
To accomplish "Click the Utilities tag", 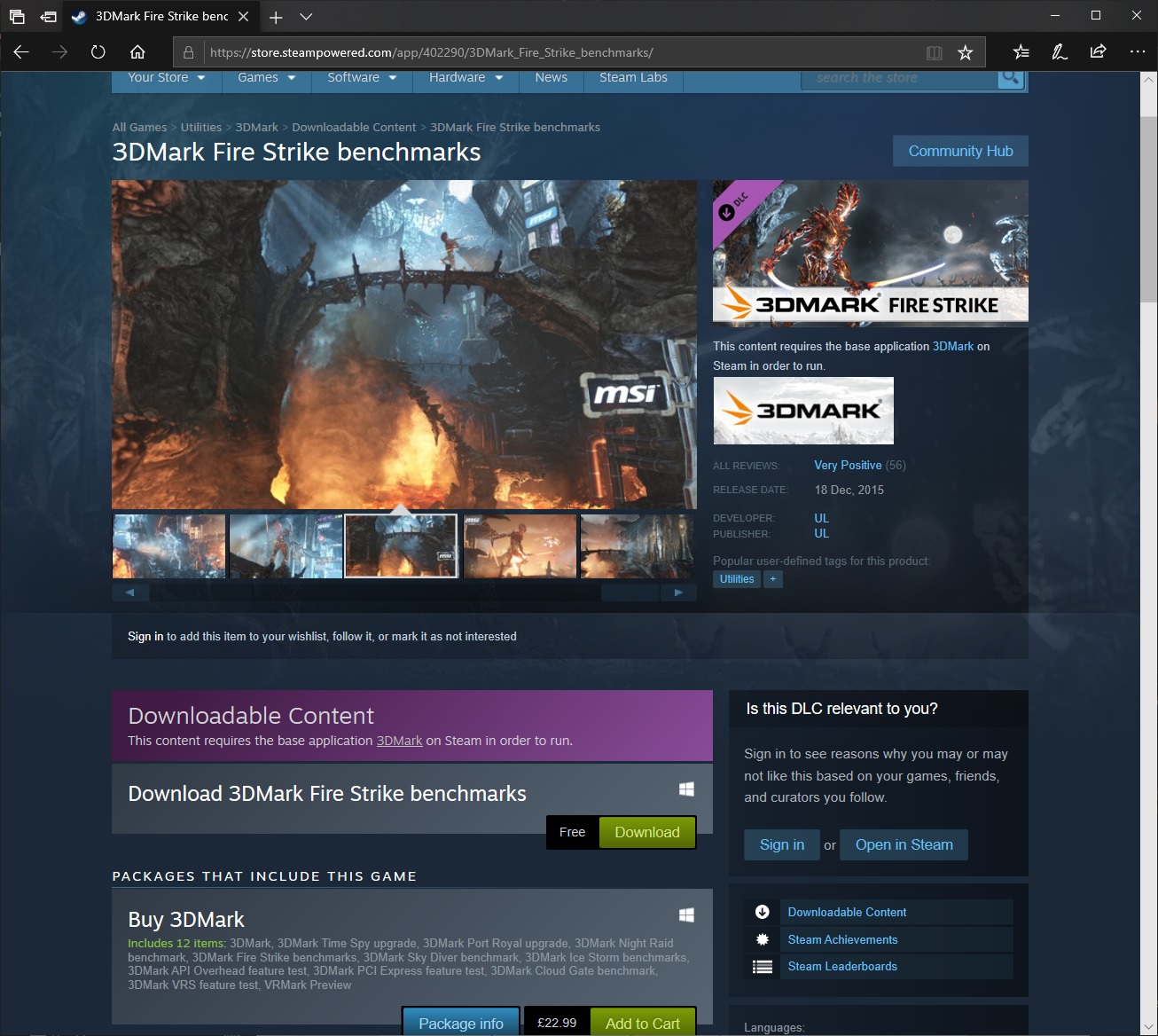I will tap(737, 579).
